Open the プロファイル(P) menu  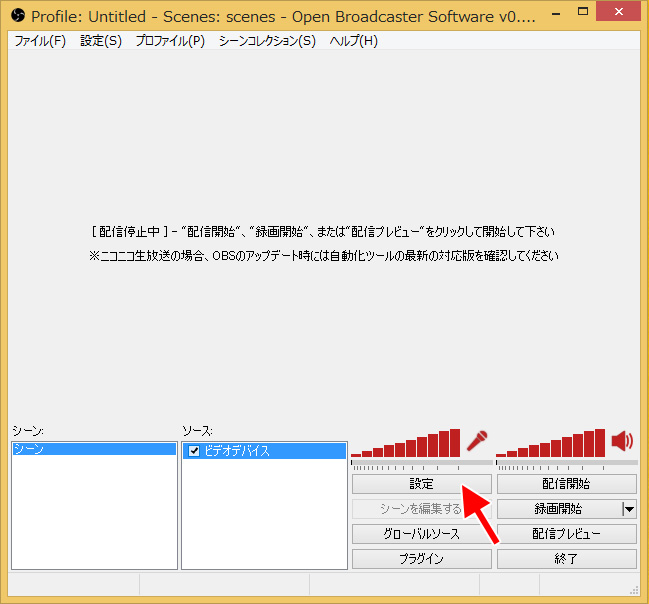(170, 41)
